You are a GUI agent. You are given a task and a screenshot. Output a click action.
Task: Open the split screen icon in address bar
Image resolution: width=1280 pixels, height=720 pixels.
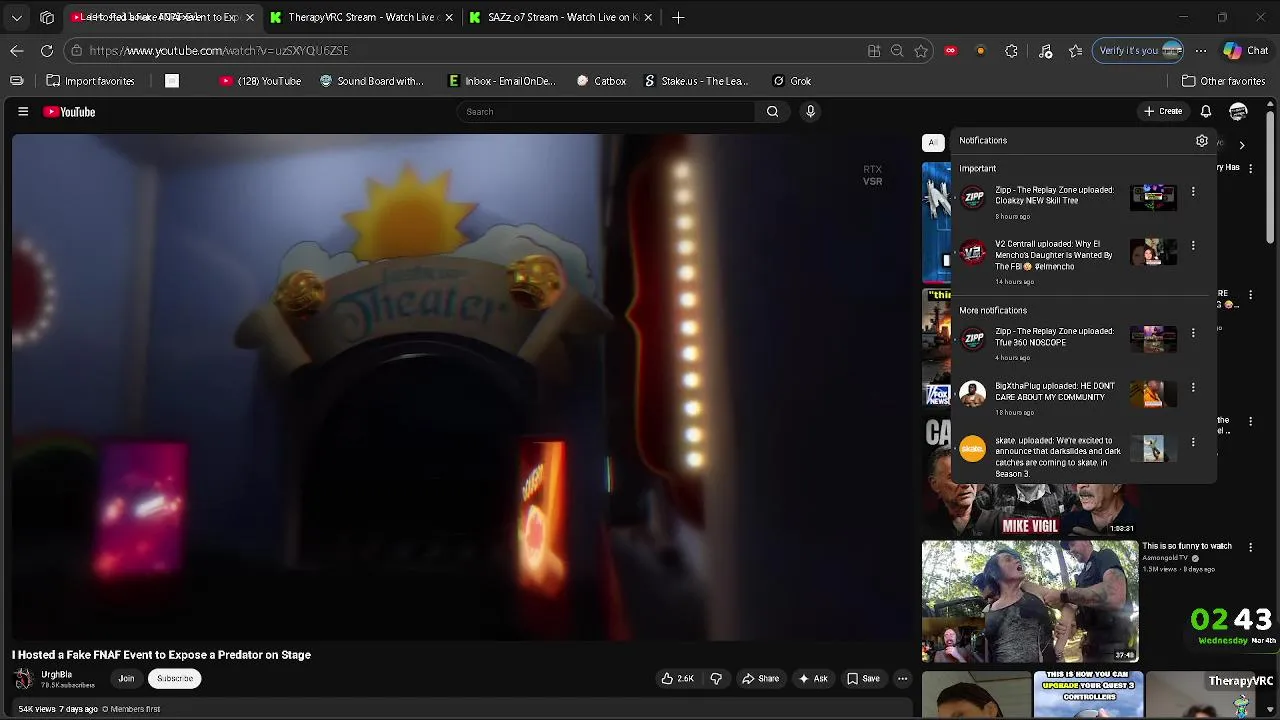874,51
